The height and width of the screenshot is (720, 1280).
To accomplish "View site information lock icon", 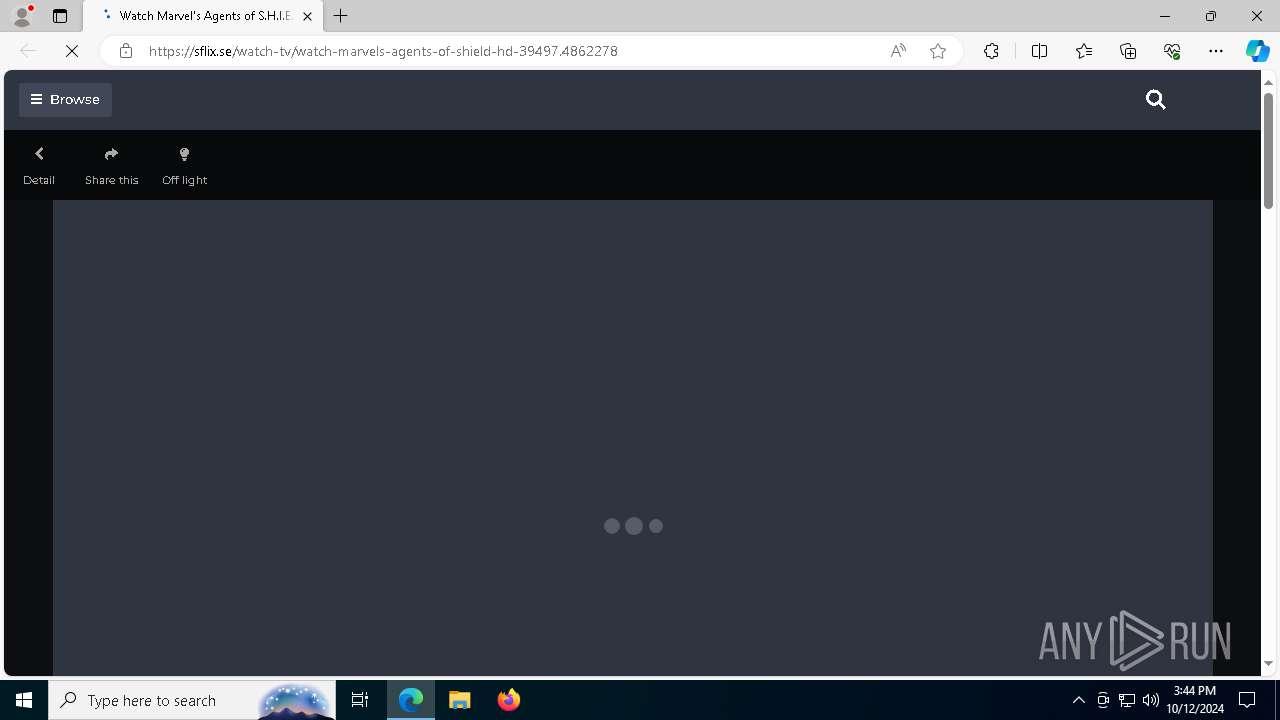I will 125,51.
